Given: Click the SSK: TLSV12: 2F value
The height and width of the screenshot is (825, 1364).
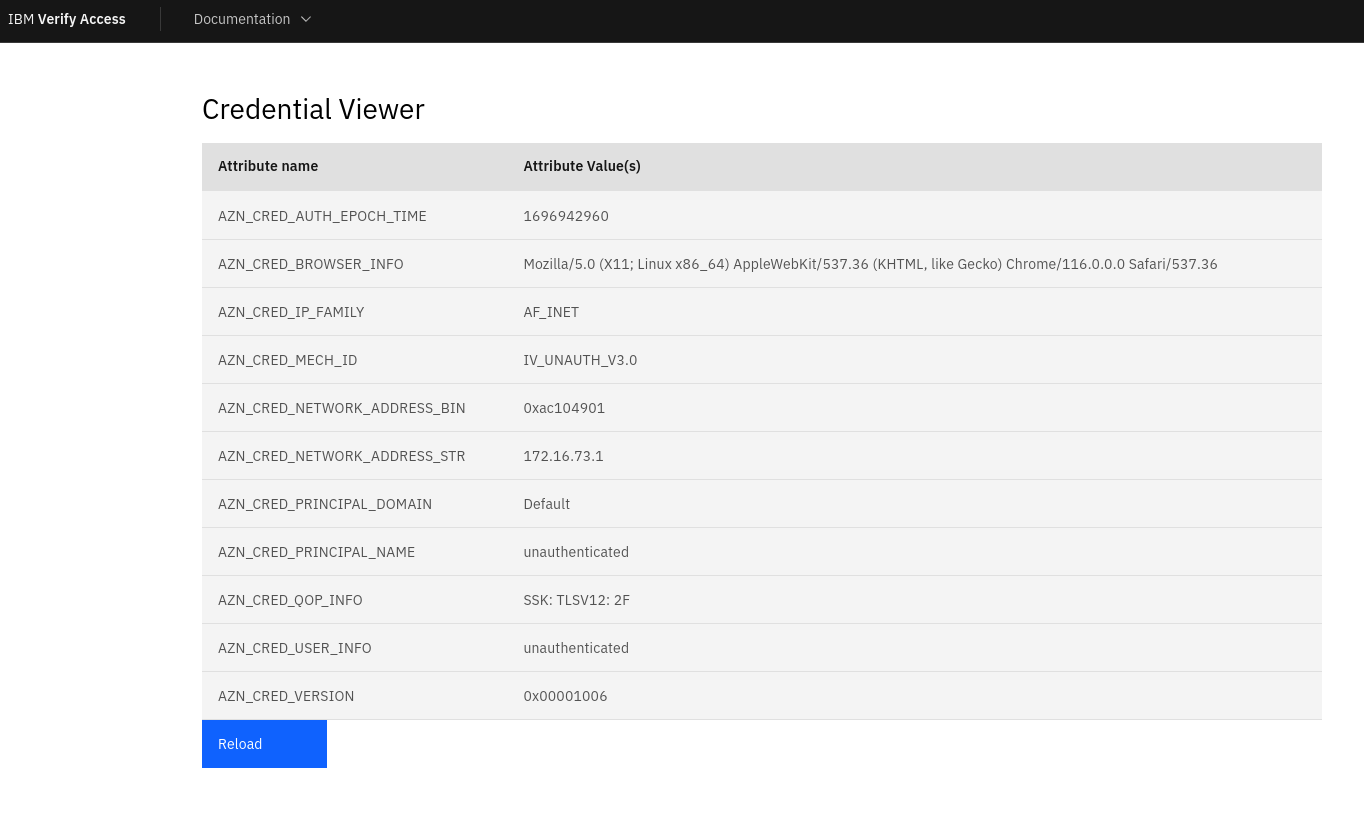Looking at the screenshot, I should tap(576, 600).
